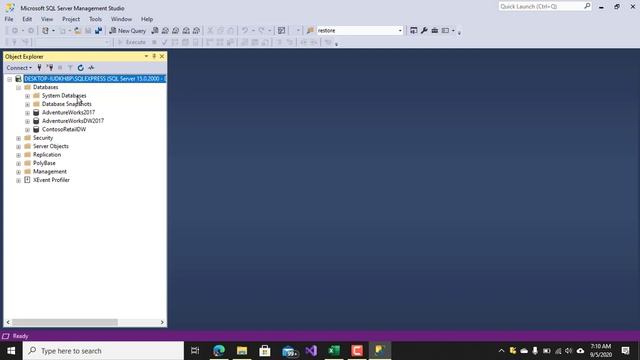Open Object Explorer window position dropdown arrow
The image size is (640, 360).
(x=146, y=56)
